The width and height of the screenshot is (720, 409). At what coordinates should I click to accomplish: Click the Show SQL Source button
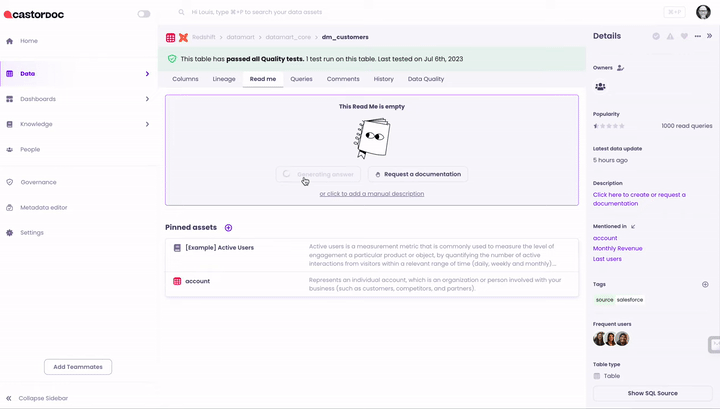point(652,393)
